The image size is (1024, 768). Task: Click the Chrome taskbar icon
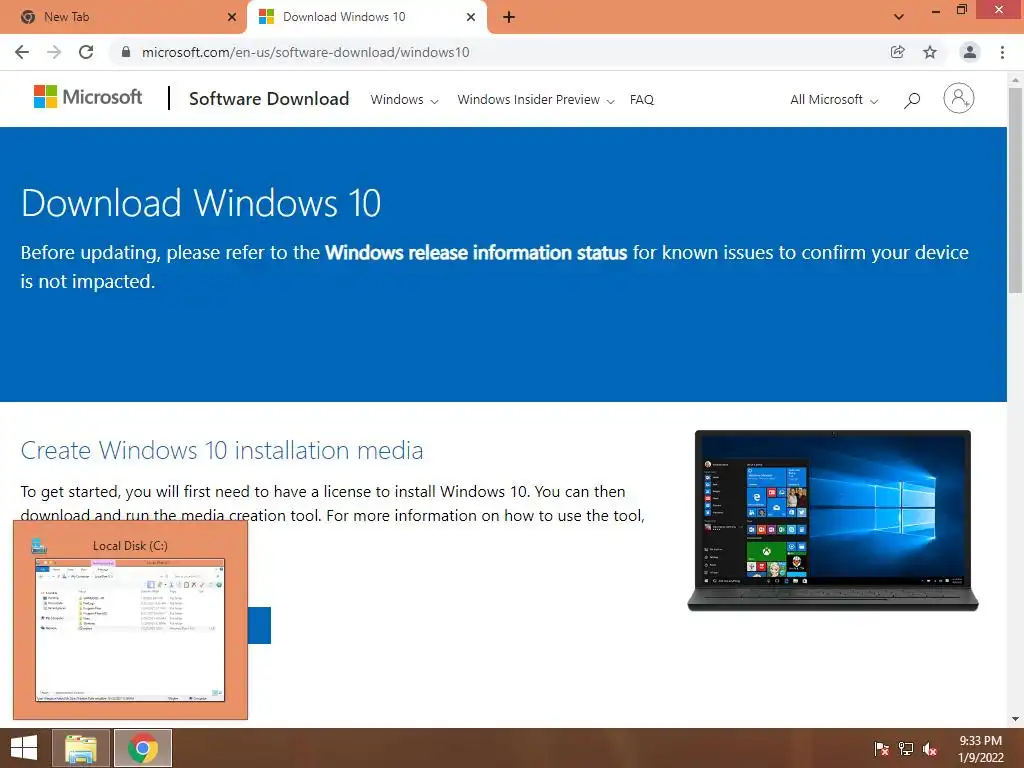point(143,748)
